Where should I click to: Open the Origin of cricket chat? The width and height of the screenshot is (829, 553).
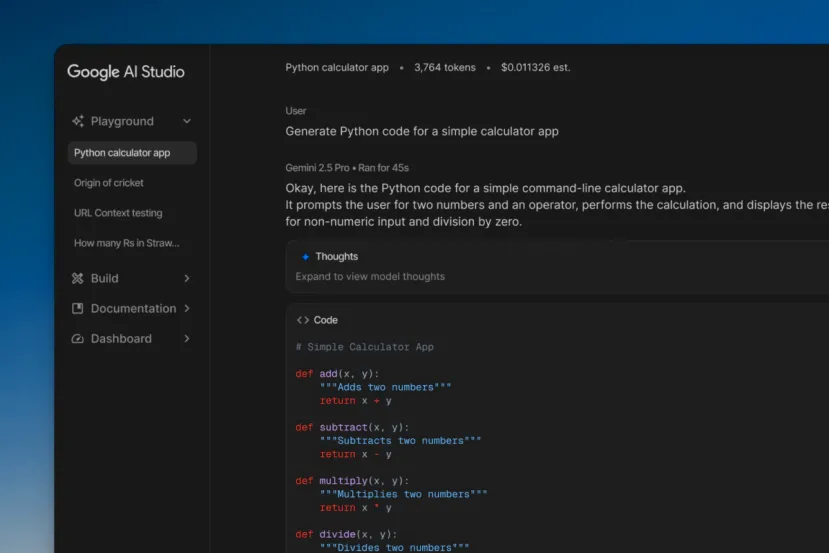coord(108,183)
